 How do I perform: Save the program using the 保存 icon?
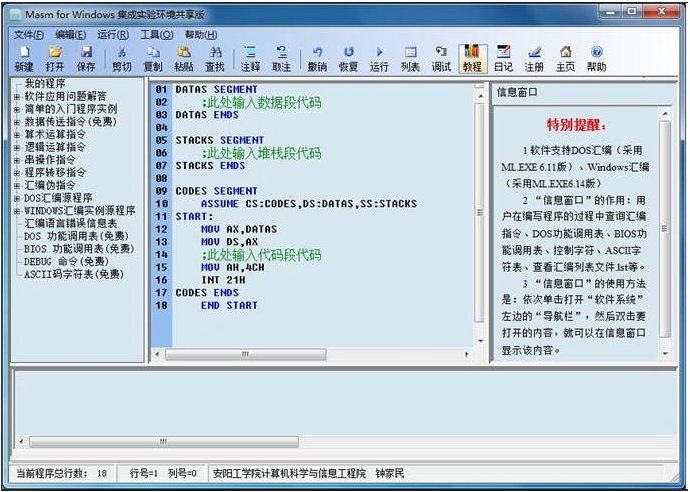pyautogui.click(x=86, y=59)
